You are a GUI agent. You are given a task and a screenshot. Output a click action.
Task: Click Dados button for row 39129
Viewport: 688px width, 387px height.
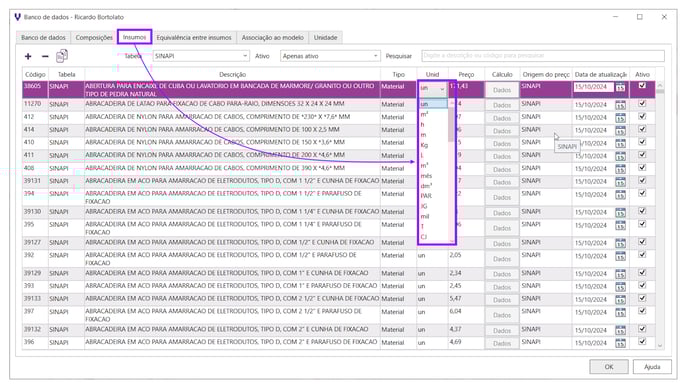tap(502, 274)
